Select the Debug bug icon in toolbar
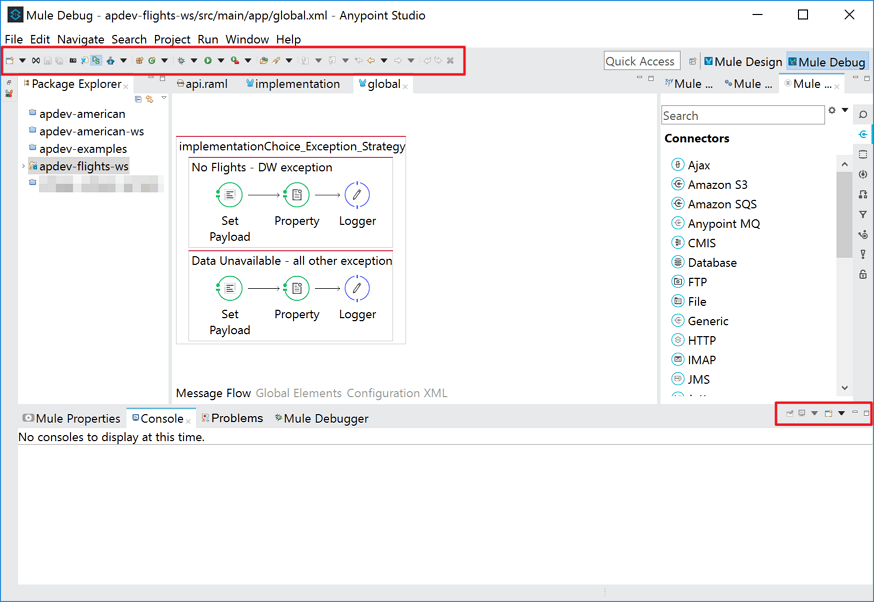The image size is (874, 602). [x=181, y=61]
